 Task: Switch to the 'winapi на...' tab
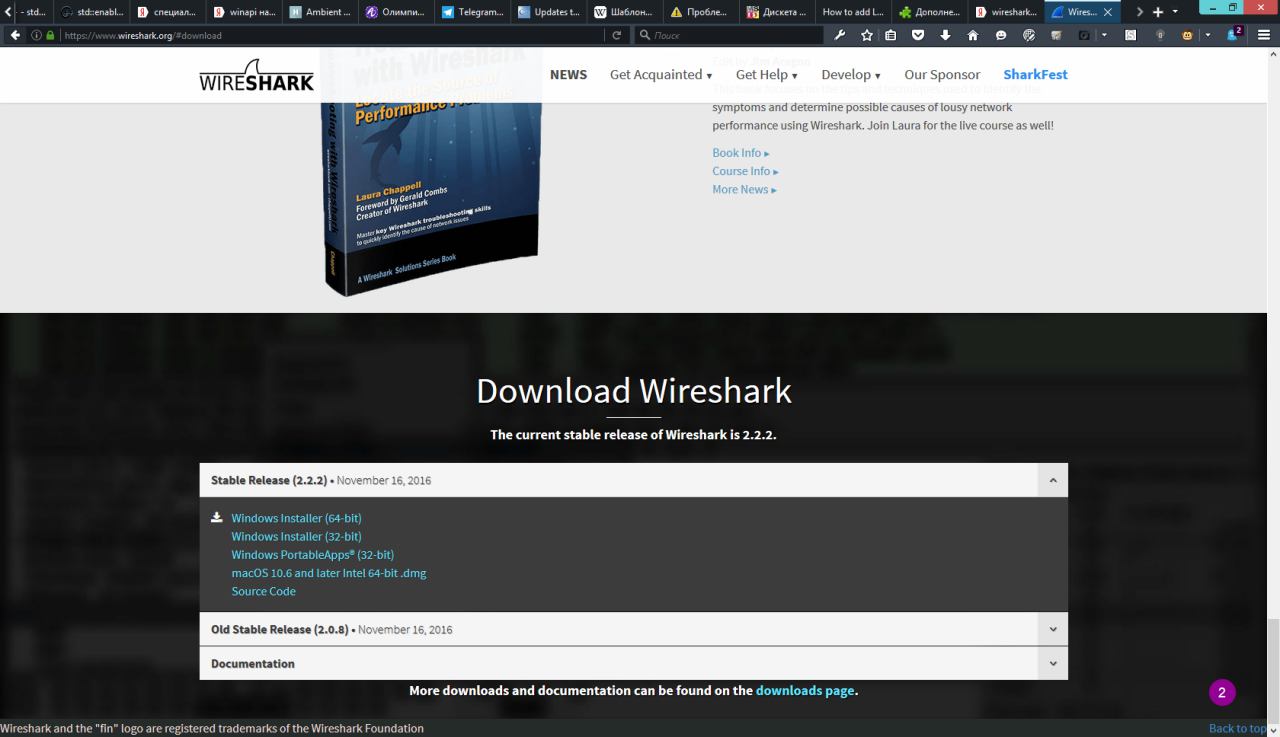[x=244, y=12]
